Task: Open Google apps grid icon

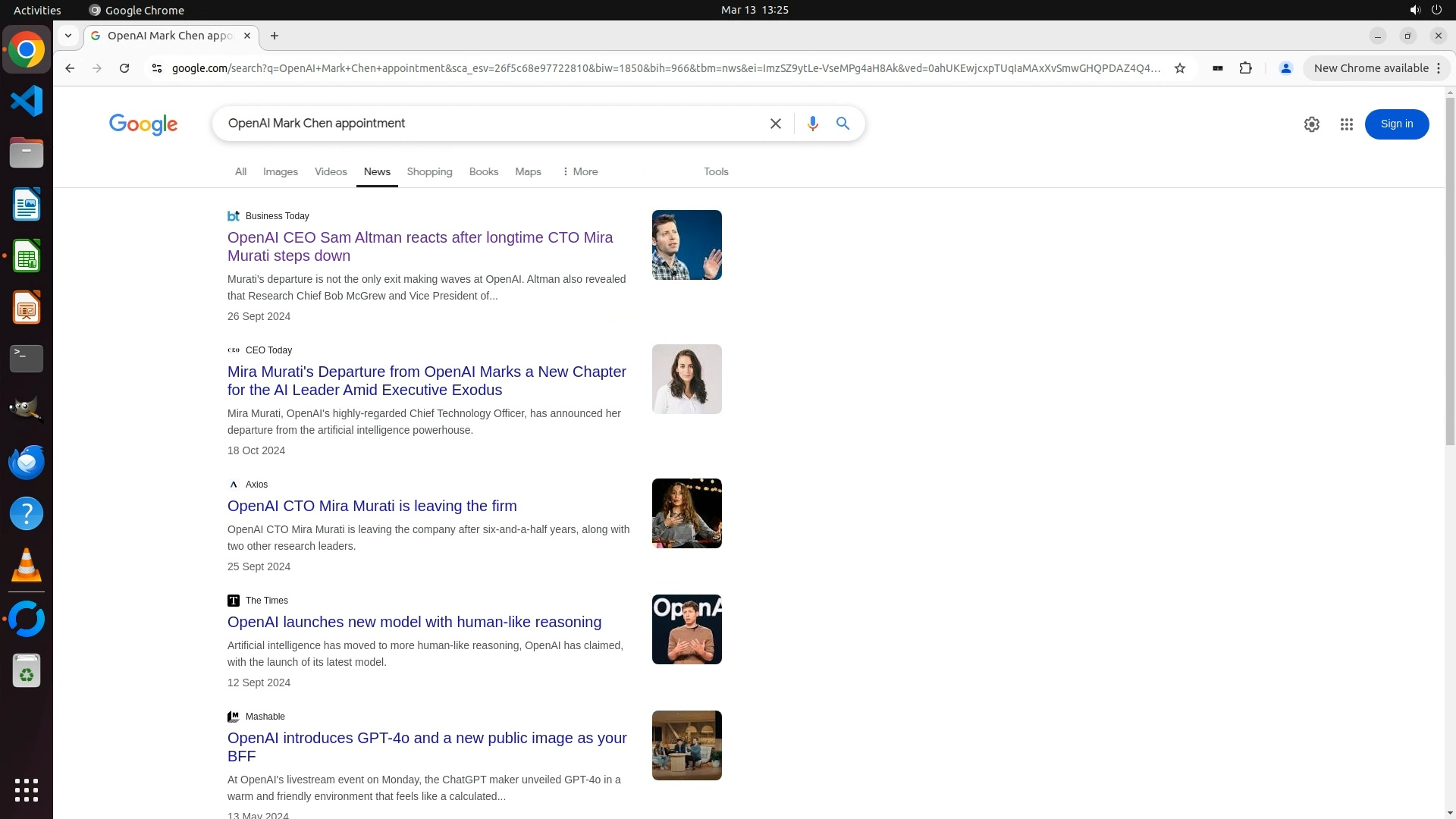Action: click(1346, 124)
